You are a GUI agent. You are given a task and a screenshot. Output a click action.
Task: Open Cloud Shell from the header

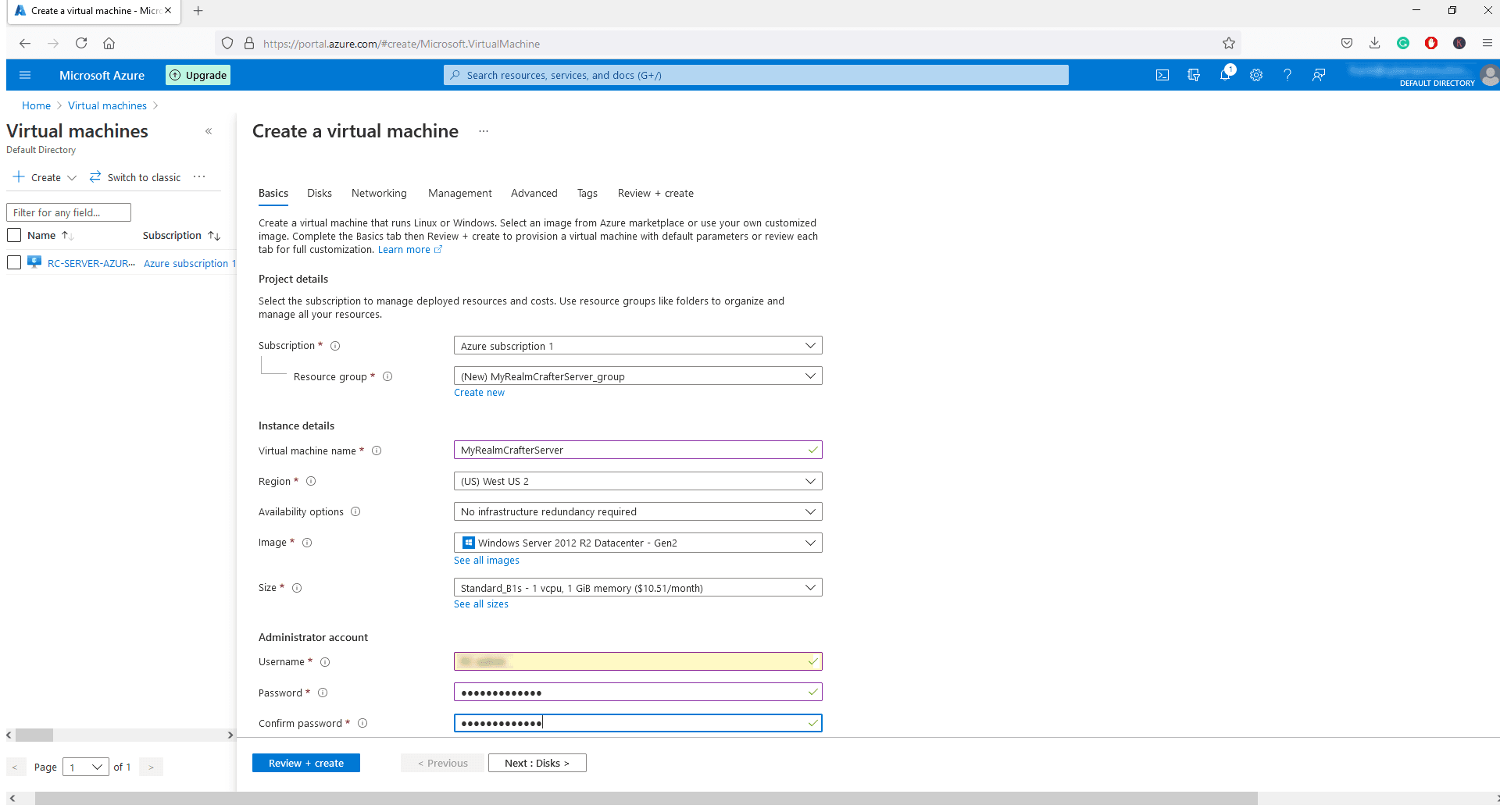click(x=1162, y=75)
